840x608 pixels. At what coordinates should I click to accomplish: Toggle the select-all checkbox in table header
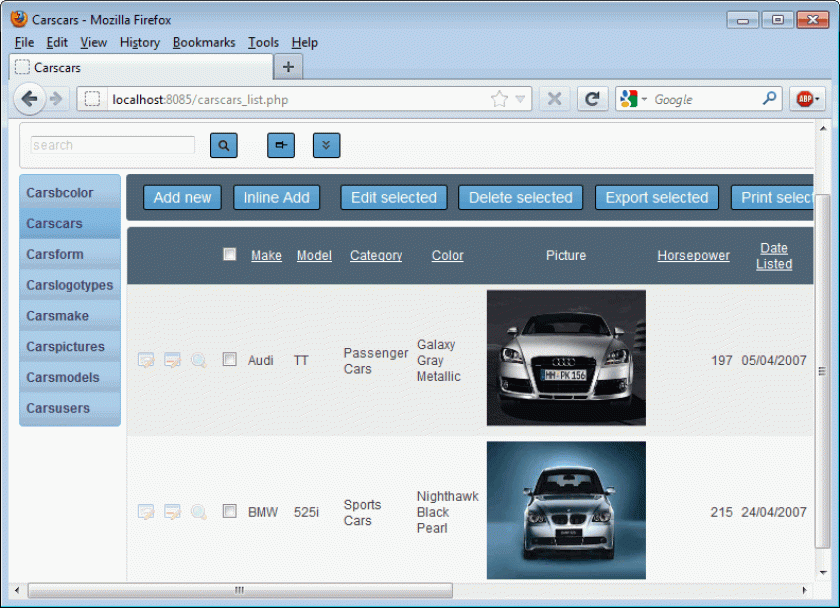pos(229,254)
